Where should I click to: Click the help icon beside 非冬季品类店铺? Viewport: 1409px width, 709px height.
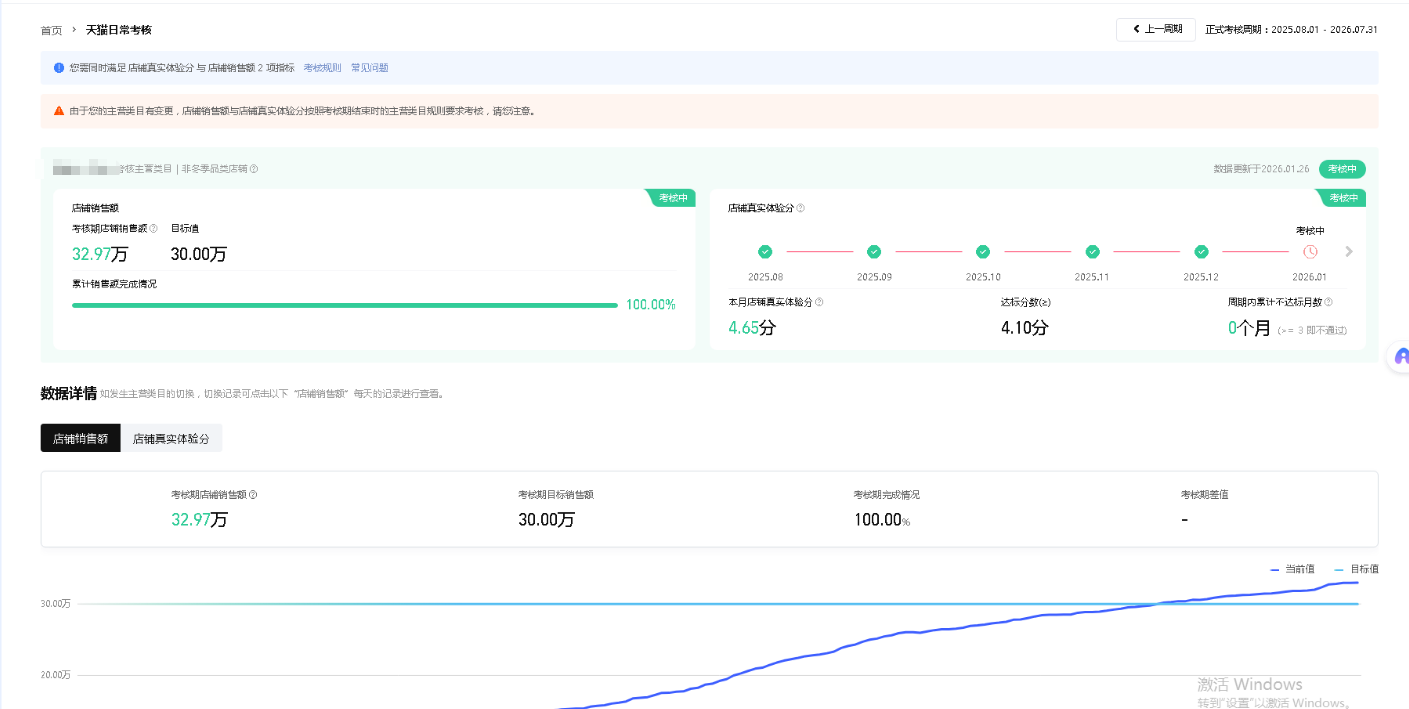tap(254, 169)
